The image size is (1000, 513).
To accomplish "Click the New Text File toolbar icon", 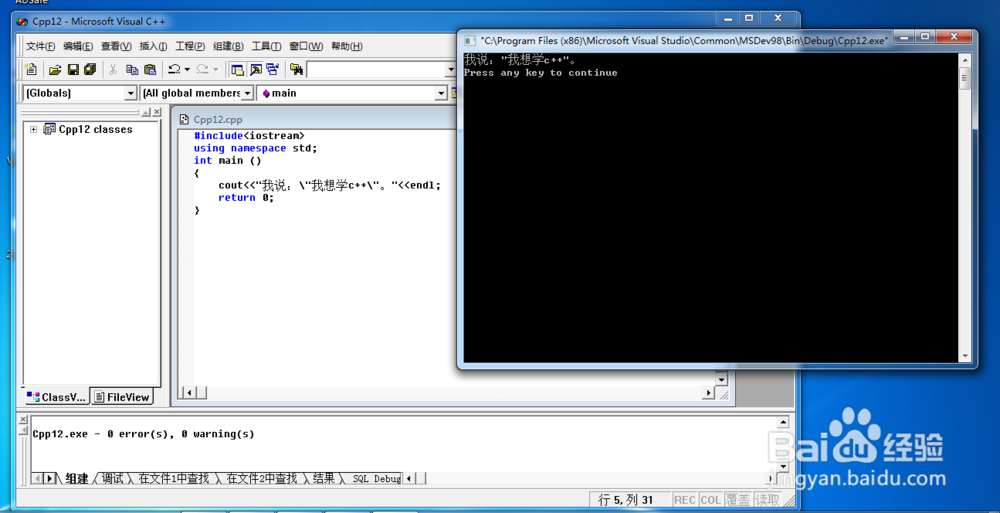I will pos(31,69).
